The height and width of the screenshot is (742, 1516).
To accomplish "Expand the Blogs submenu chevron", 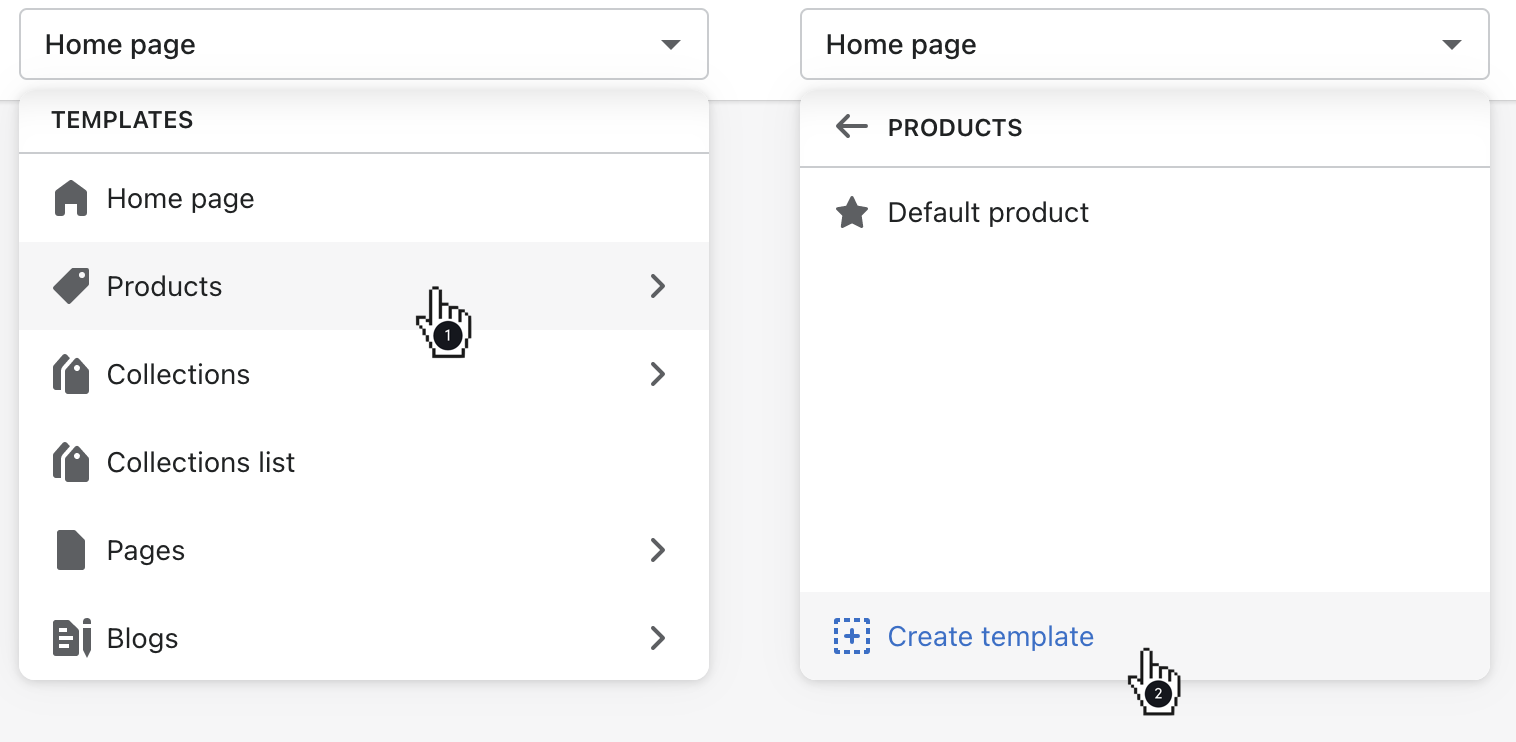I will pyautogui.click(x=657, y=638).
